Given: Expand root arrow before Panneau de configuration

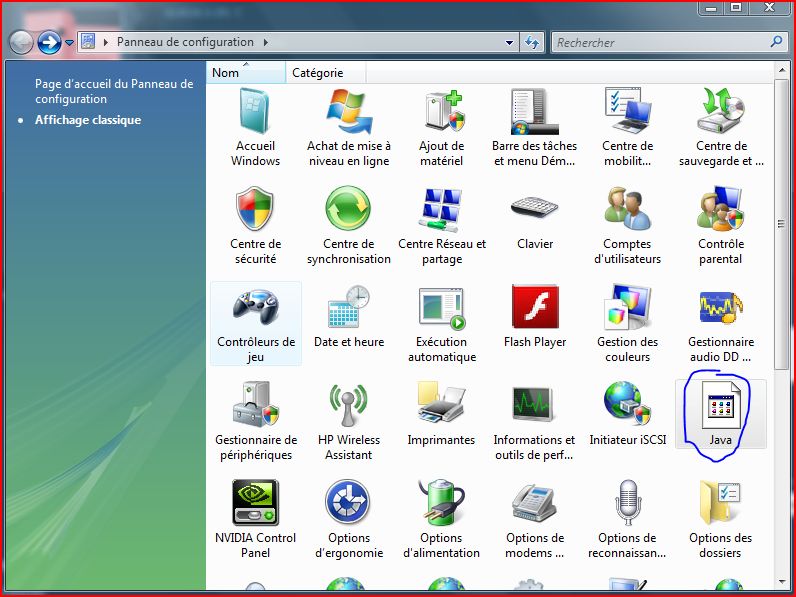Looking at the screenshot, I should [106, 43].
